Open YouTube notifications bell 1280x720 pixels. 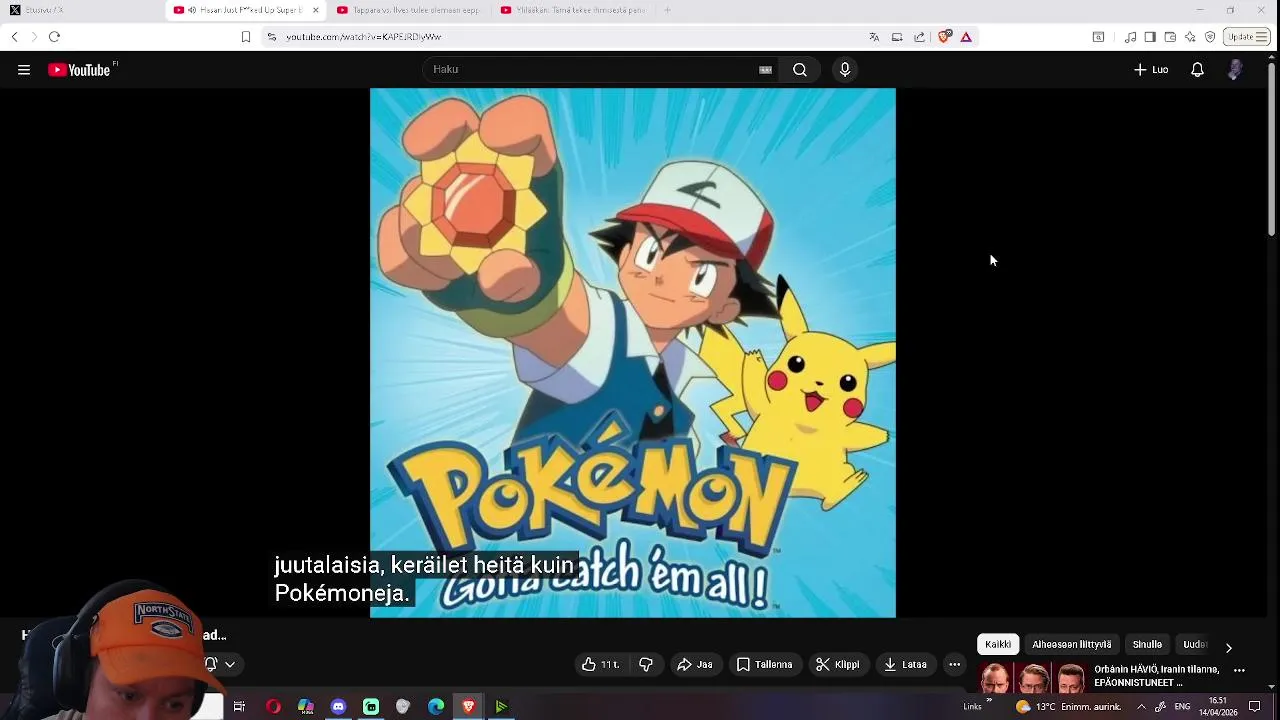coord(1197,70)
